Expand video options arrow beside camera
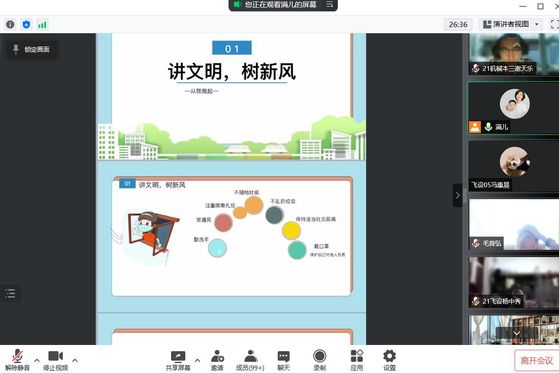This screenshot has width=559, height=373. tap(75, 360)
